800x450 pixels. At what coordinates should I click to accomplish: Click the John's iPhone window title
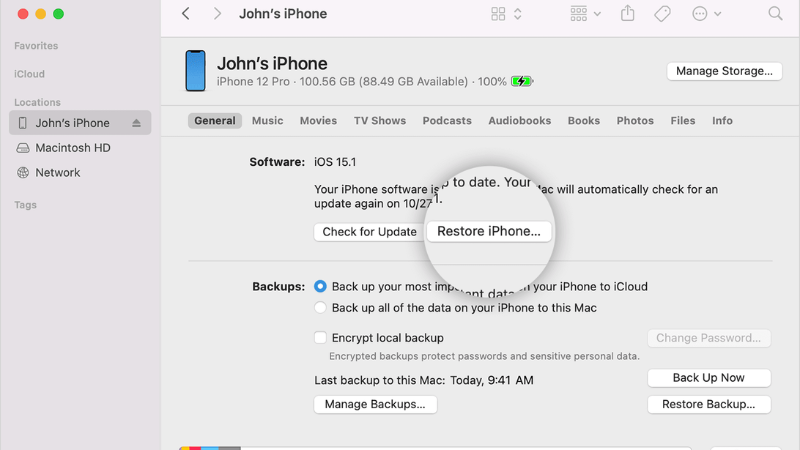click(283, 14)
